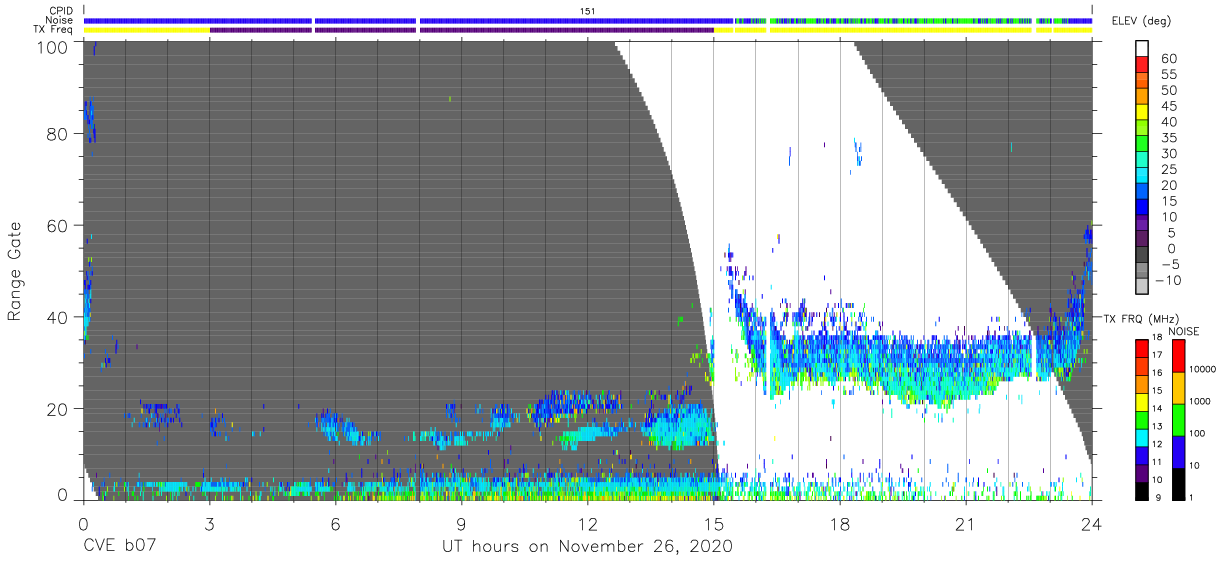This screenshot has height=567, width=1228.
Task: Click the "CVE b07" radar beam label
Action: (120, 547)
